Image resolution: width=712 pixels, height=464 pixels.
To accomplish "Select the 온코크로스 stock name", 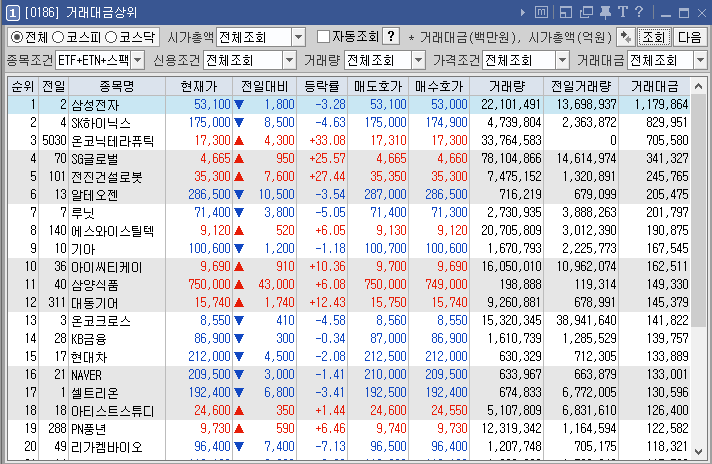I will tap(101, 321).
